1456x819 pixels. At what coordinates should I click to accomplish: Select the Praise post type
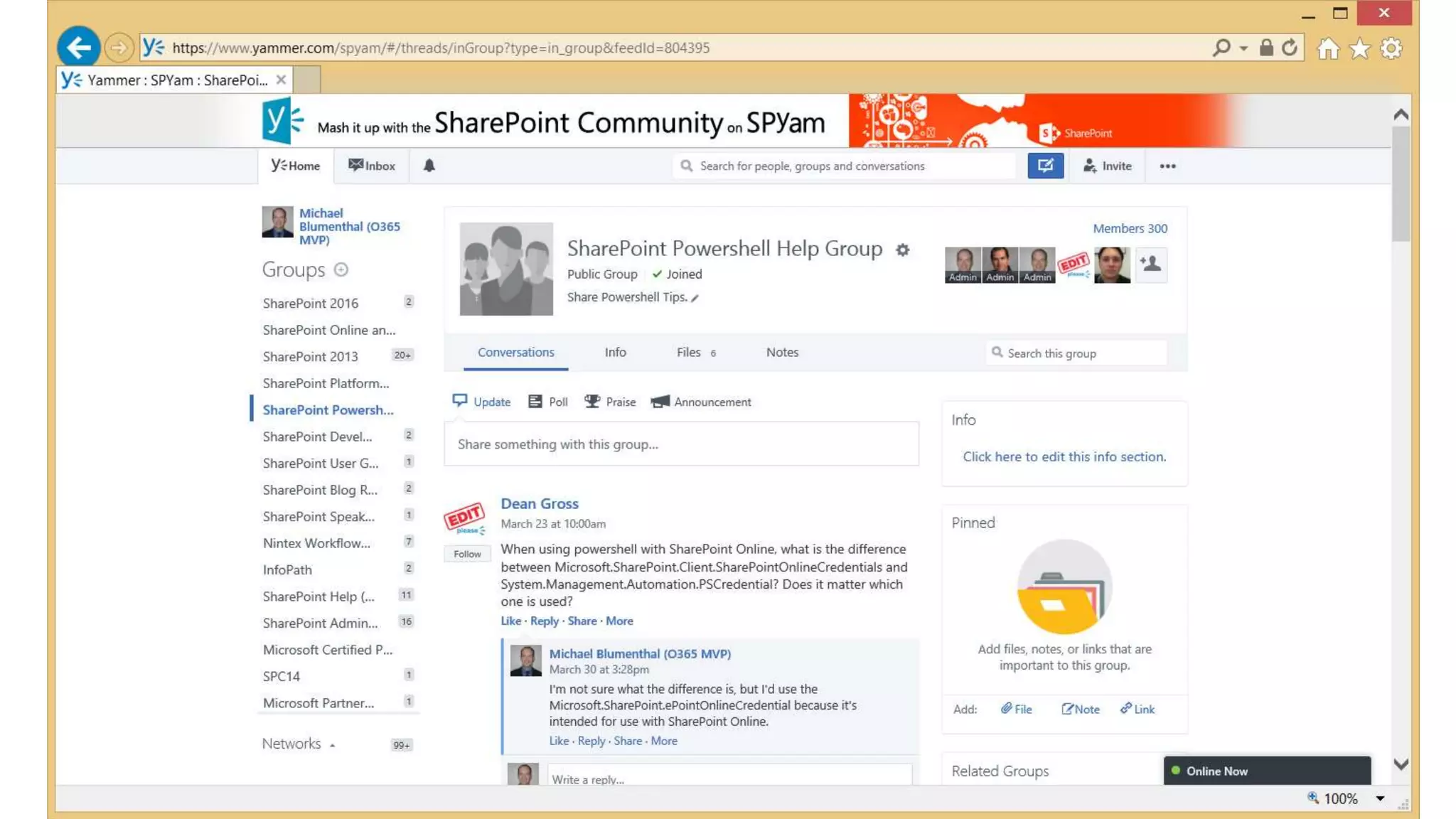[609, 402]
